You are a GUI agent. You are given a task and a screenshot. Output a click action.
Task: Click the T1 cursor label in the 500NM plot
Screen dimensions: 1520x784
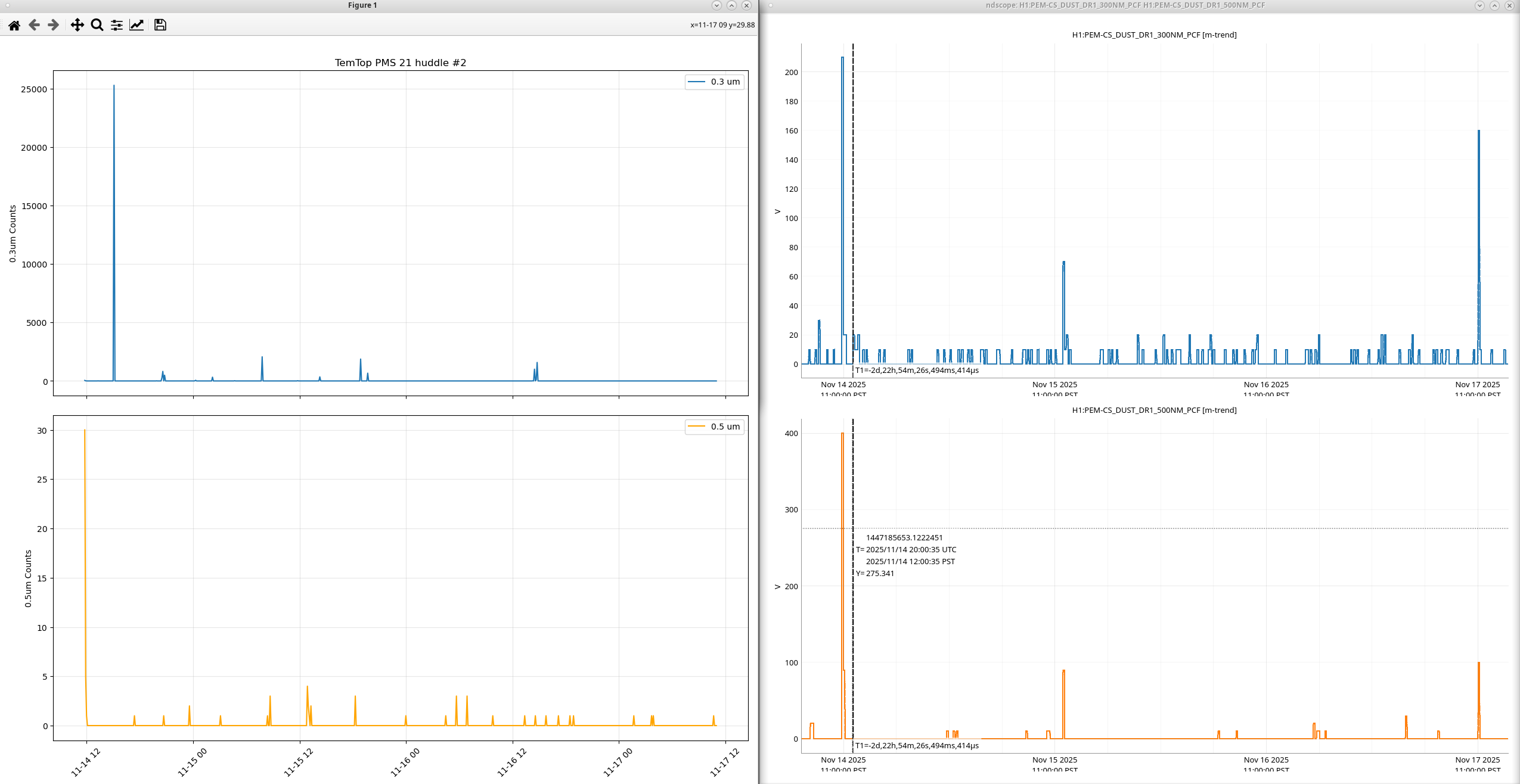[x=917, y=745]
